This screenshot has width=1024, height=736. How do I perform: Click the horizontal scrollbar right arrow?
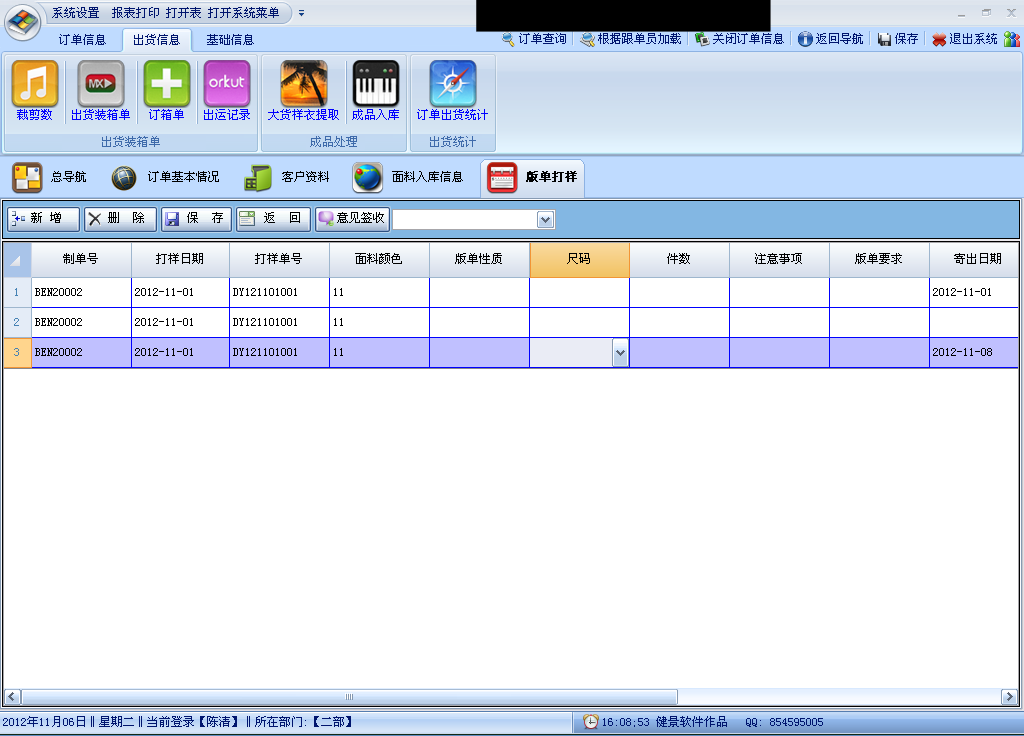click(x=1009, y=696)
